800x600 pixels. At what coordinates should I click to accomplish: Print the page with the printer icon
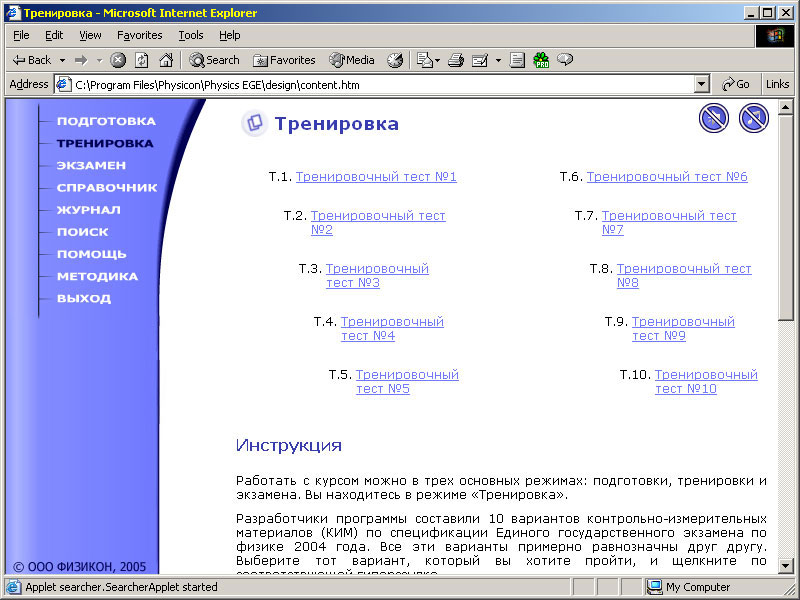pyautogui.click(x=456, y=60)
